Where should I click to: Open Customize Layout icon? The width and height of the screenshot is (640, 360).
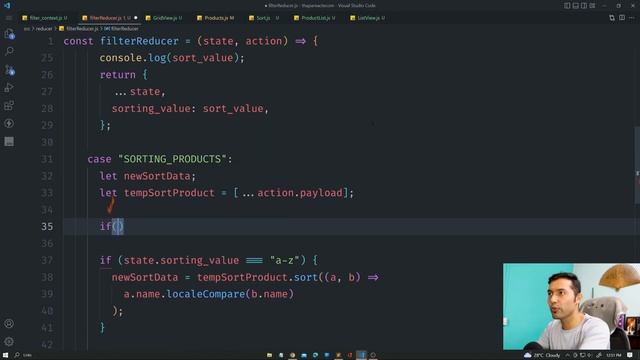pyautogui.click(x=593, y=6)
